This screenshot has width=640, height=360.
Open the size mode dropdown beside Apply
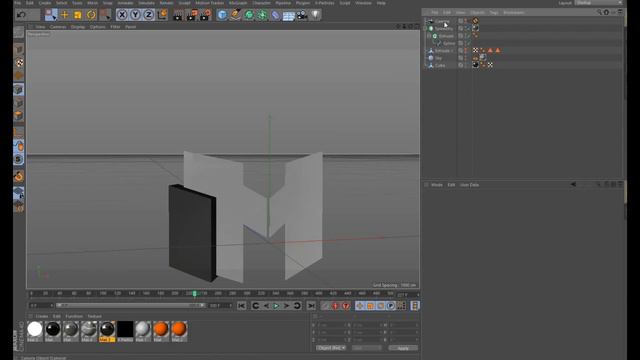tap(367, 348)
